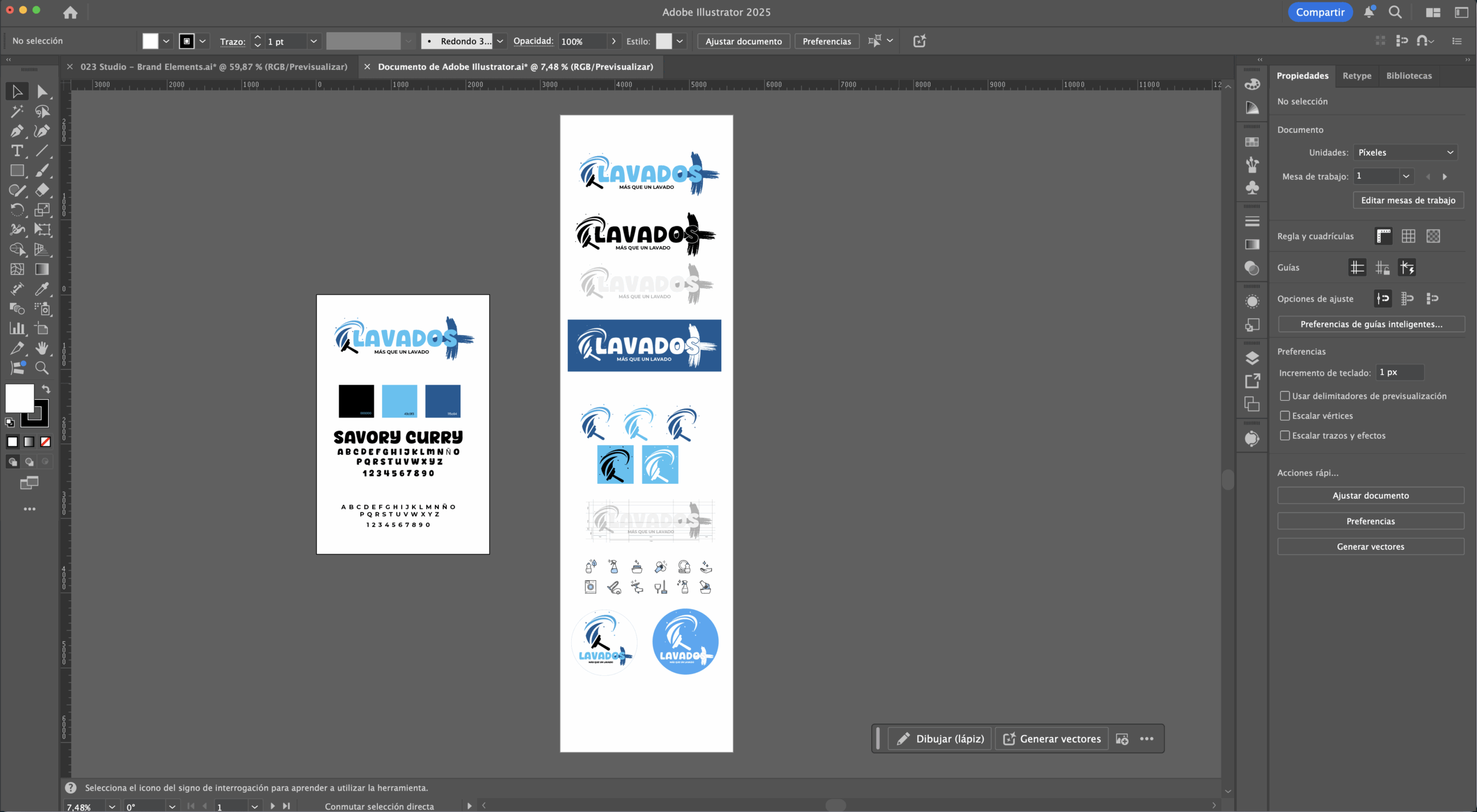Click the Compartir button
The image size is (1477, 812).
(1320, 12)
